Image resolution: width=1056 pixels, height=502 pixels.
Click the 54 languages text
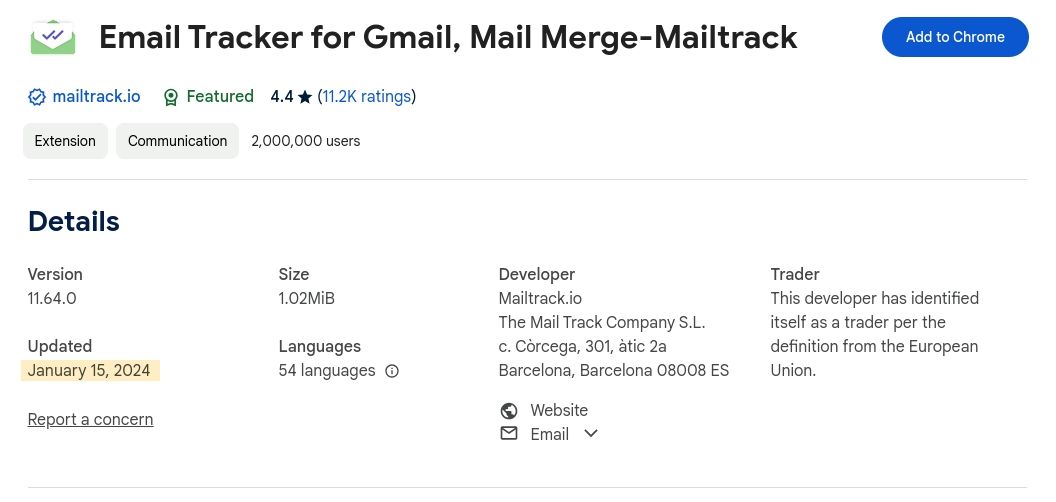coord(327,371)
